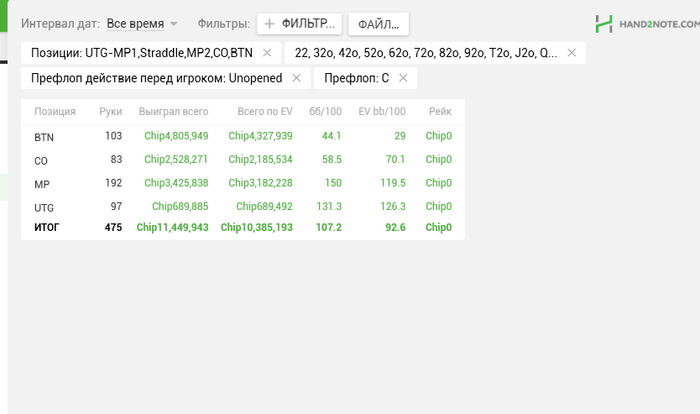Sort by 'EV bb/100' column header

(382, 112)
